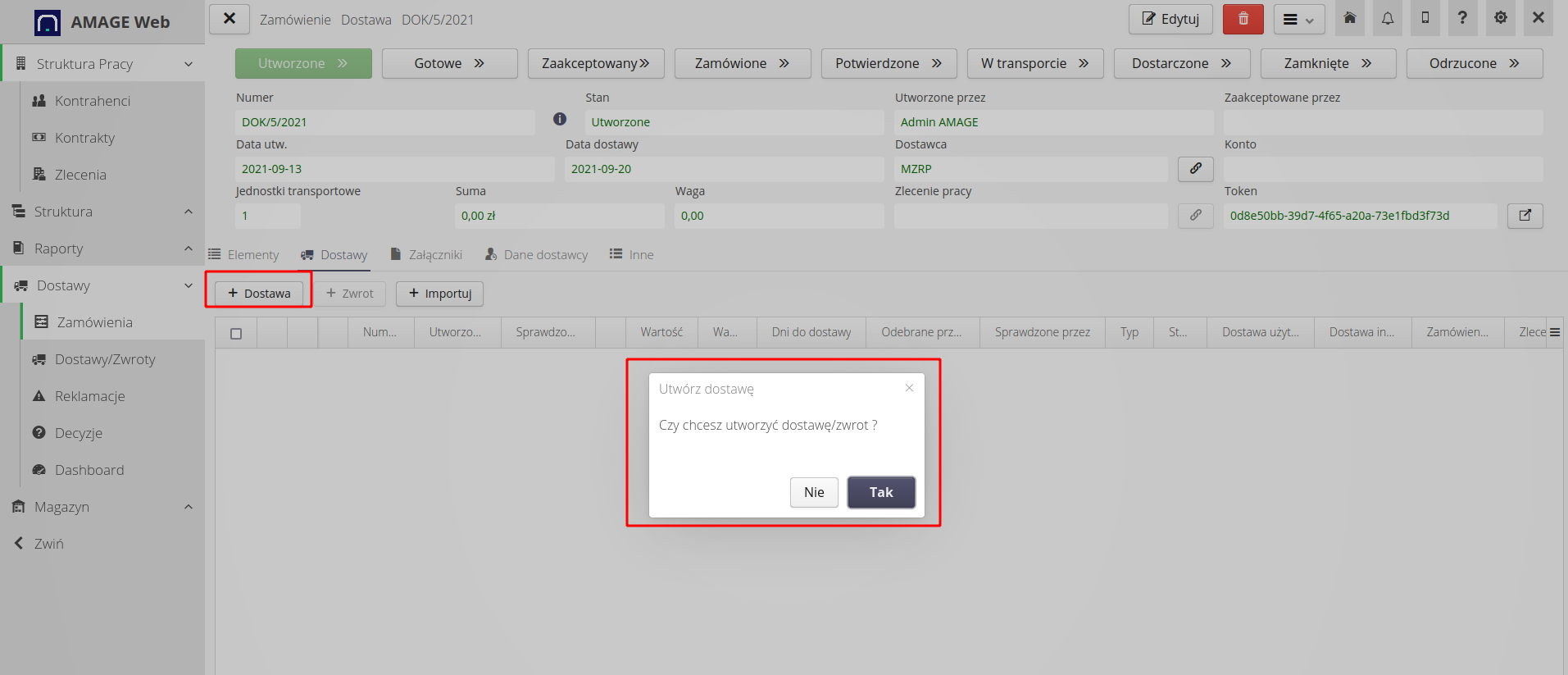Open table column settings menu icon

[x=1554, y=332]
